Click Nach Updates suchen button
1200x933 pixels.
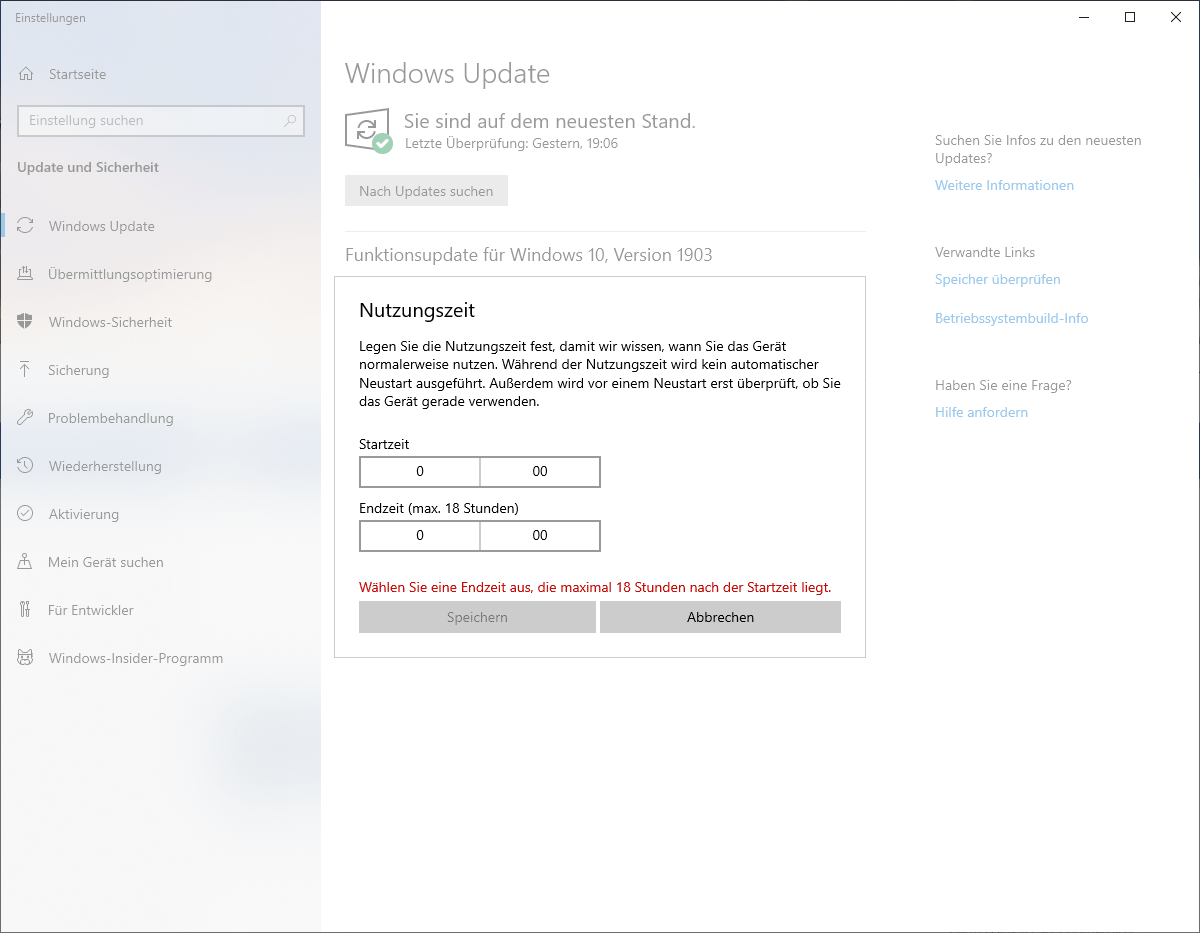pos(426,191)
